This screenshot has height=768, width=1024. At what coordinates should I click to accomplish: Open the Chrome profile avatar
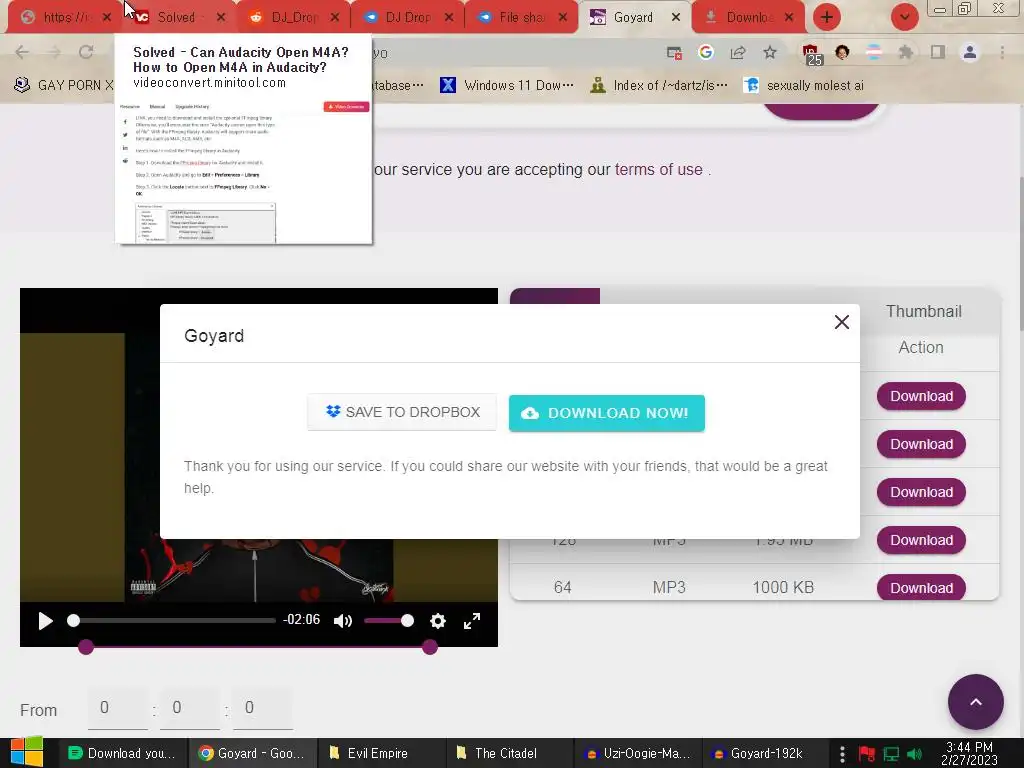pyautogui.click(x=970, y=52)
